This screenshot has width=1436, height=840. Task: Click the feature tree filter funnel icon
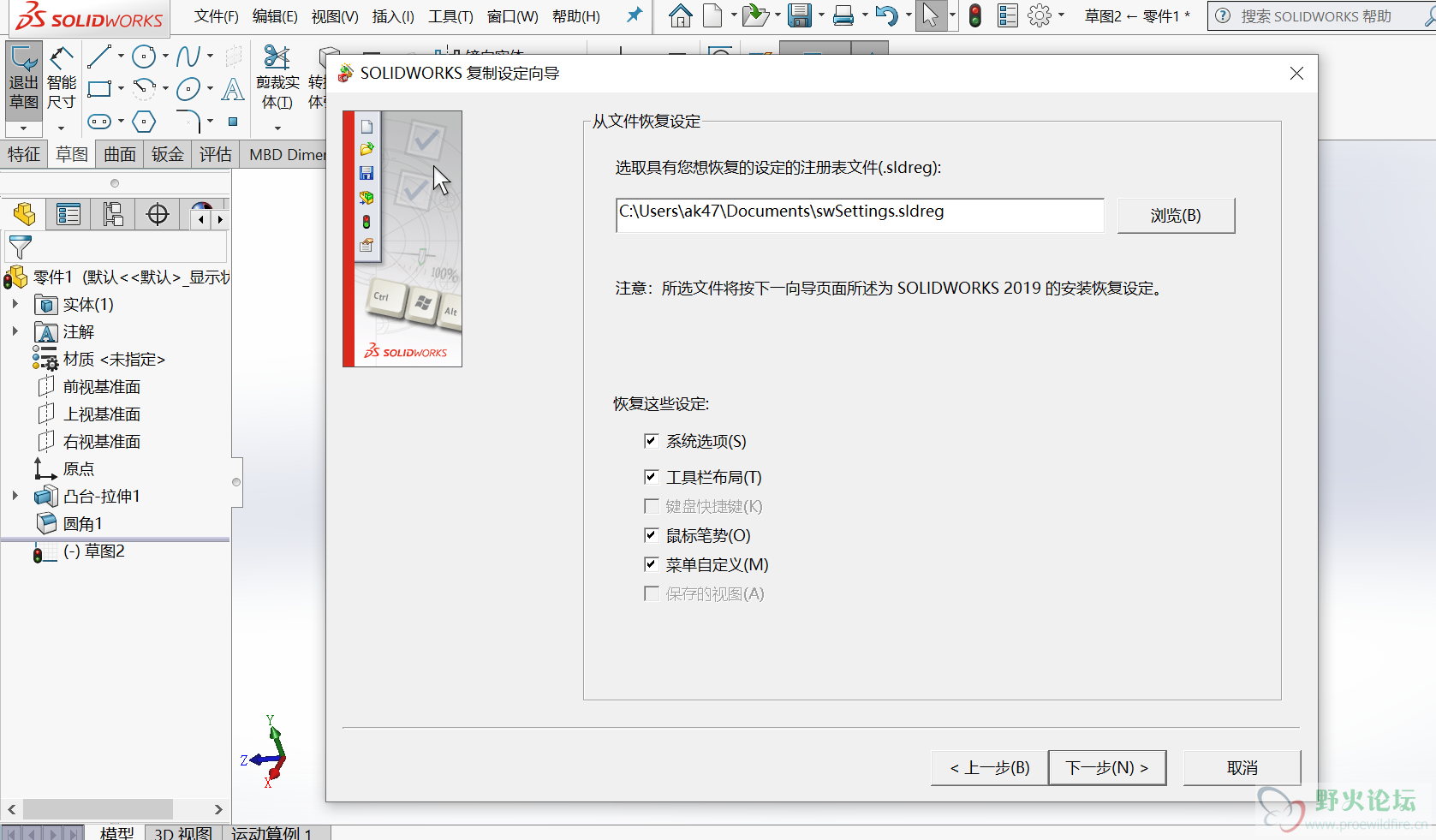(20, 247)
